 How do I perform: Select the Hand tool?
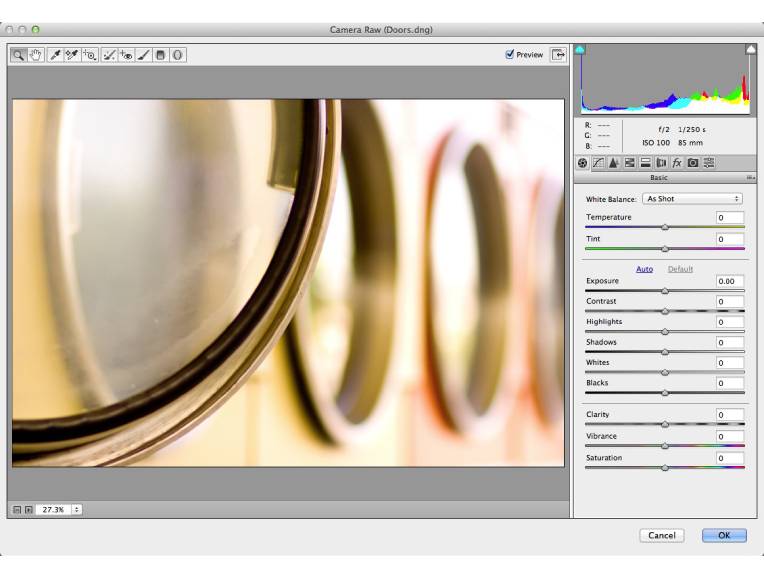(x=37, y=55)
